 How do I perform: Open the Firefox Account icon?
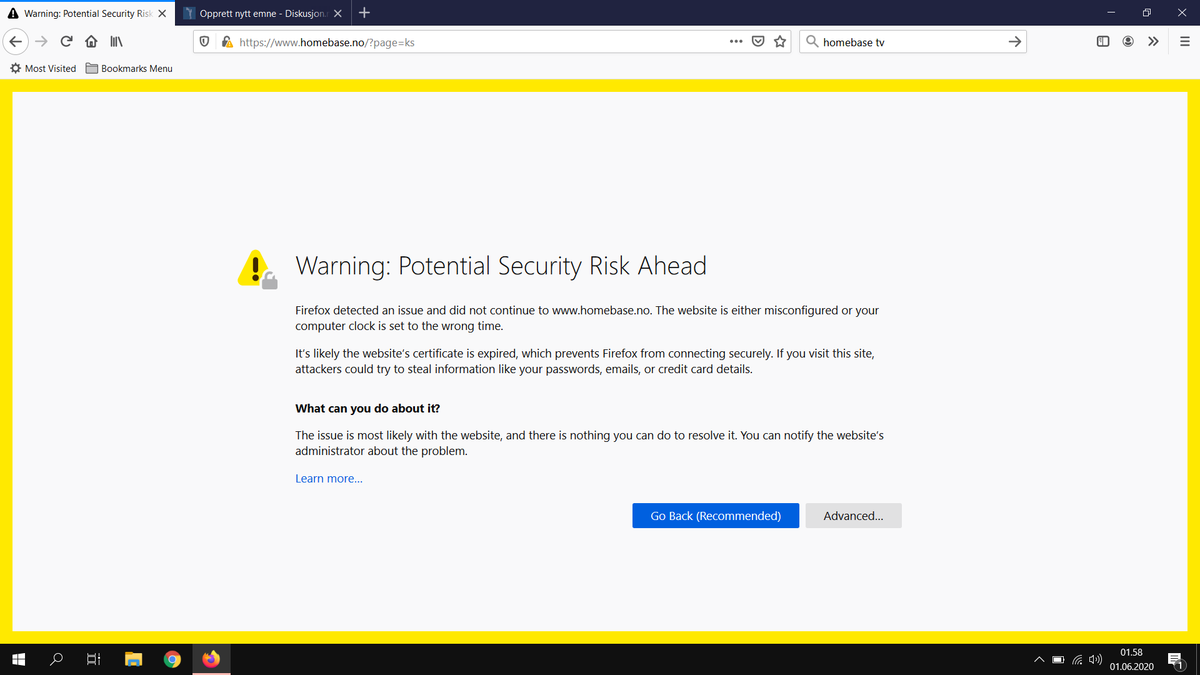click(x=1128, y=42)
